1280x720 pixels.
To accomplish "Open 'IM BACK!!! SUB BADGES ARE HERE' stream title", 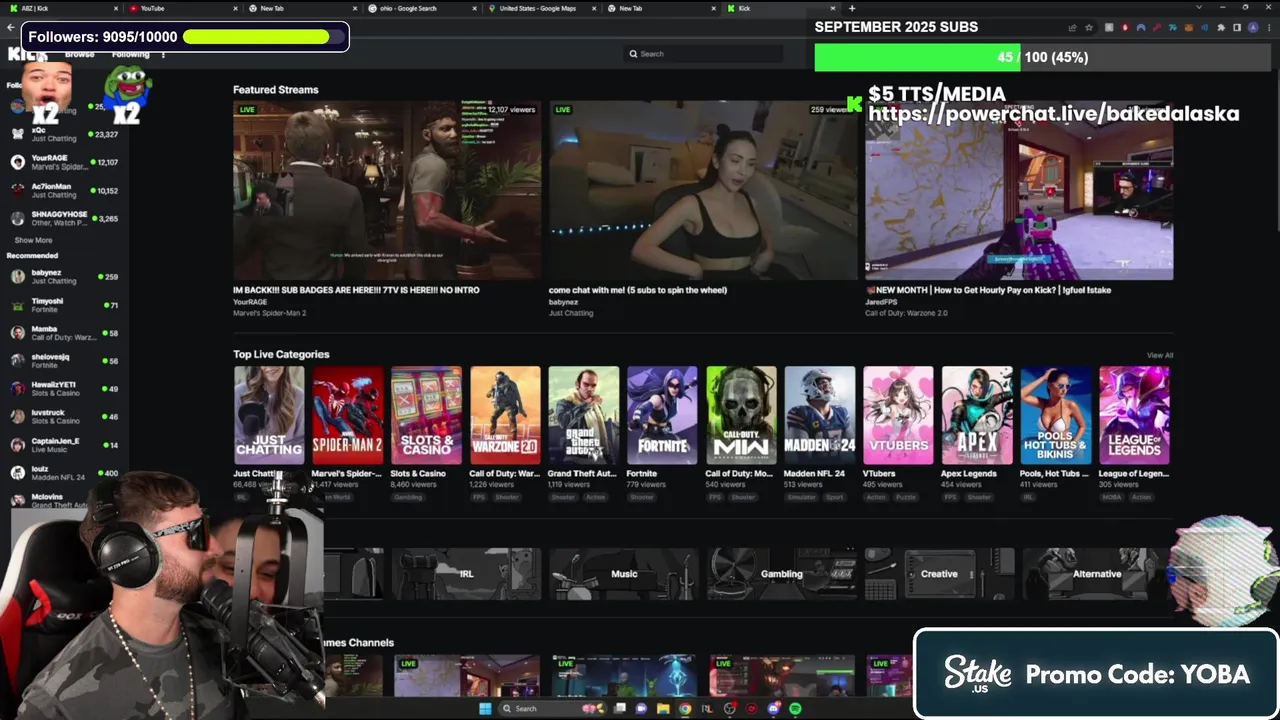I will (356, 290).
